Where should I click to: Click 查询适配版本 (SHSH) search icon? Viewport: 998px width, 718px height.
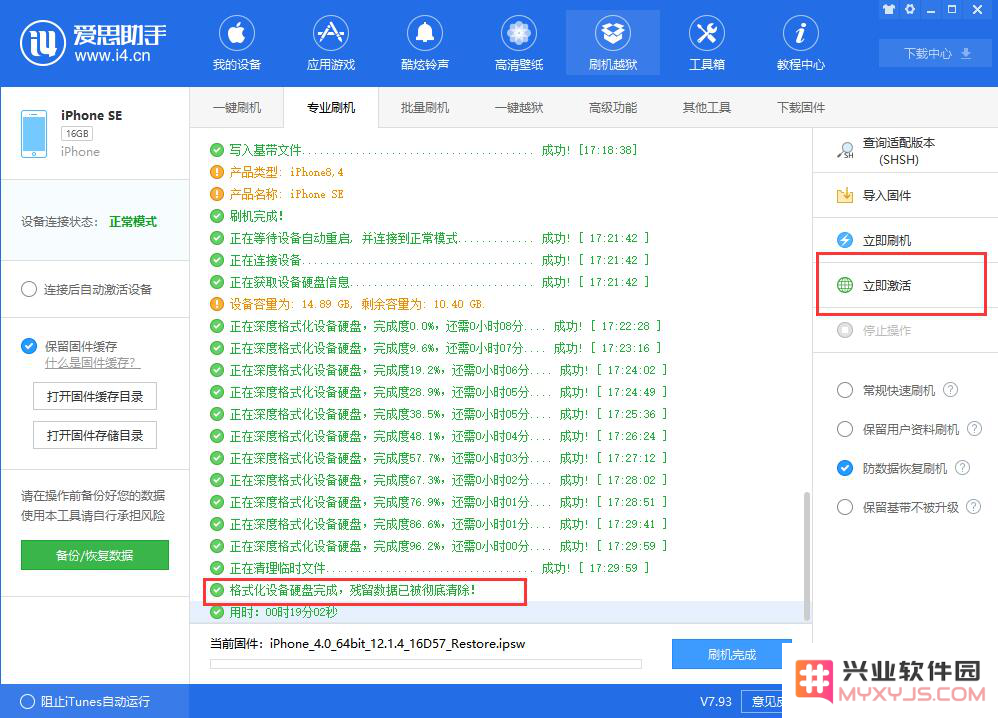click(845, 151)
